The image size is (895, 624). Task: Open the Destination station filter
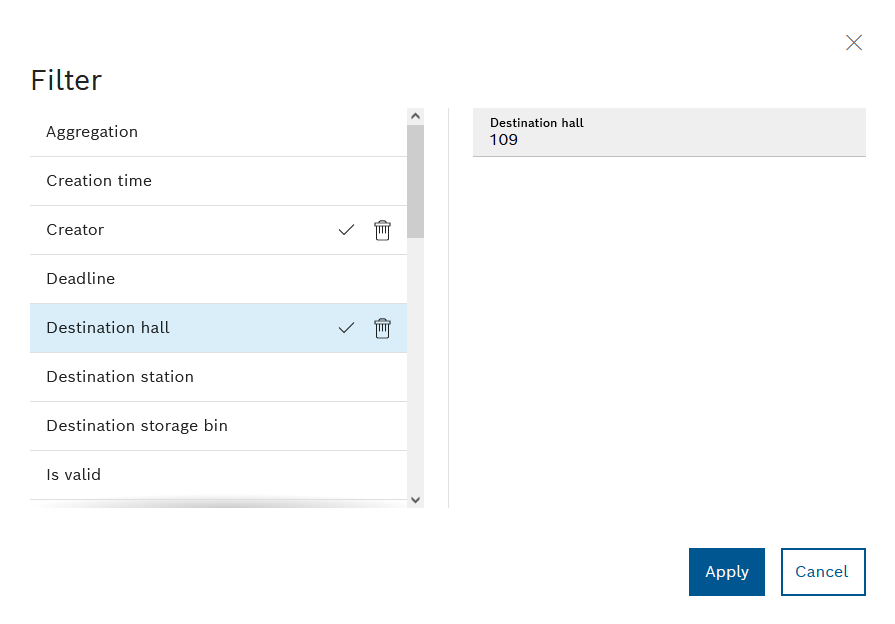point(219,377)
